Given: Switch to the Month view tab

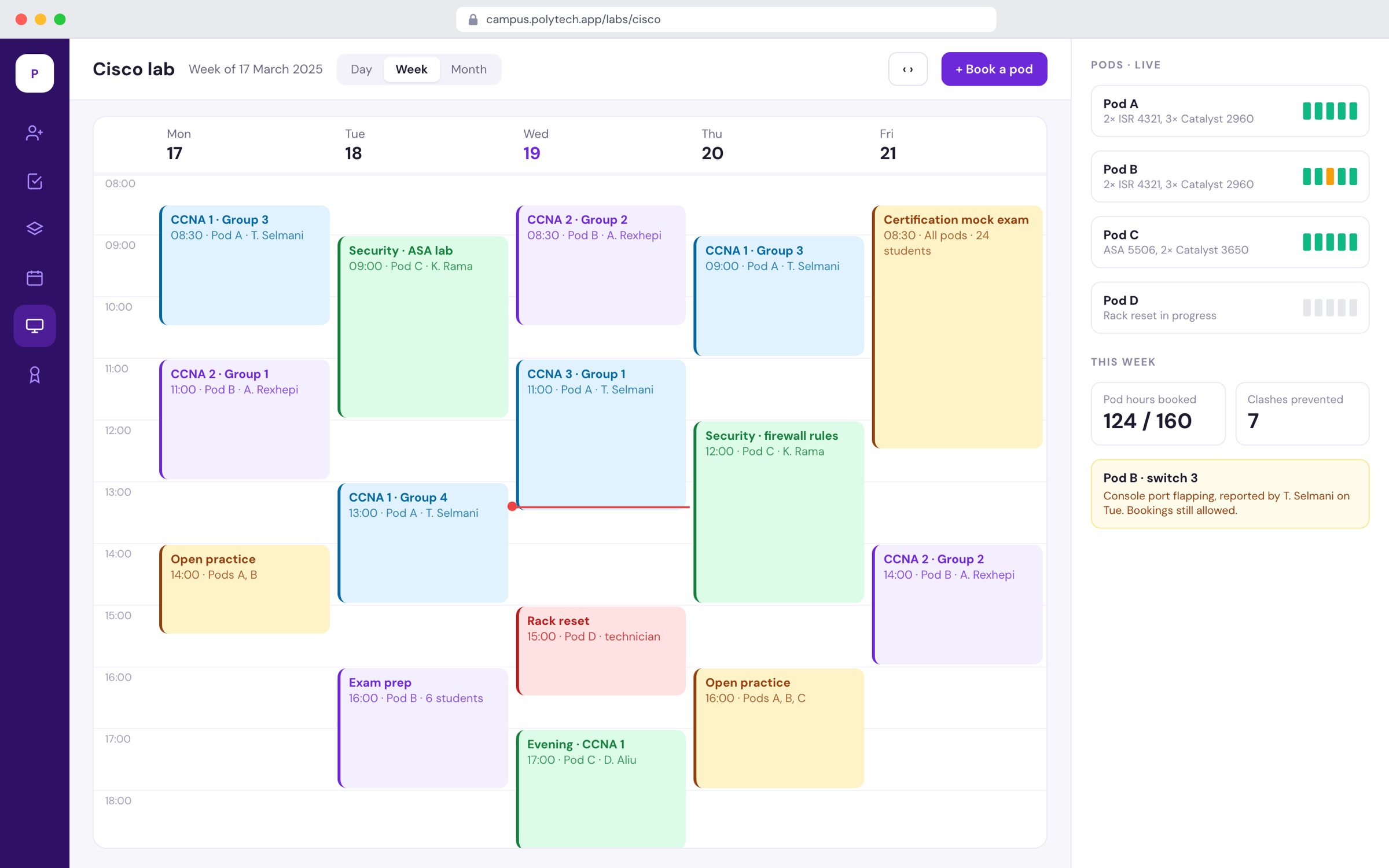Looking at the screenshot, I should pyautogui.click(x=469, y=69).
